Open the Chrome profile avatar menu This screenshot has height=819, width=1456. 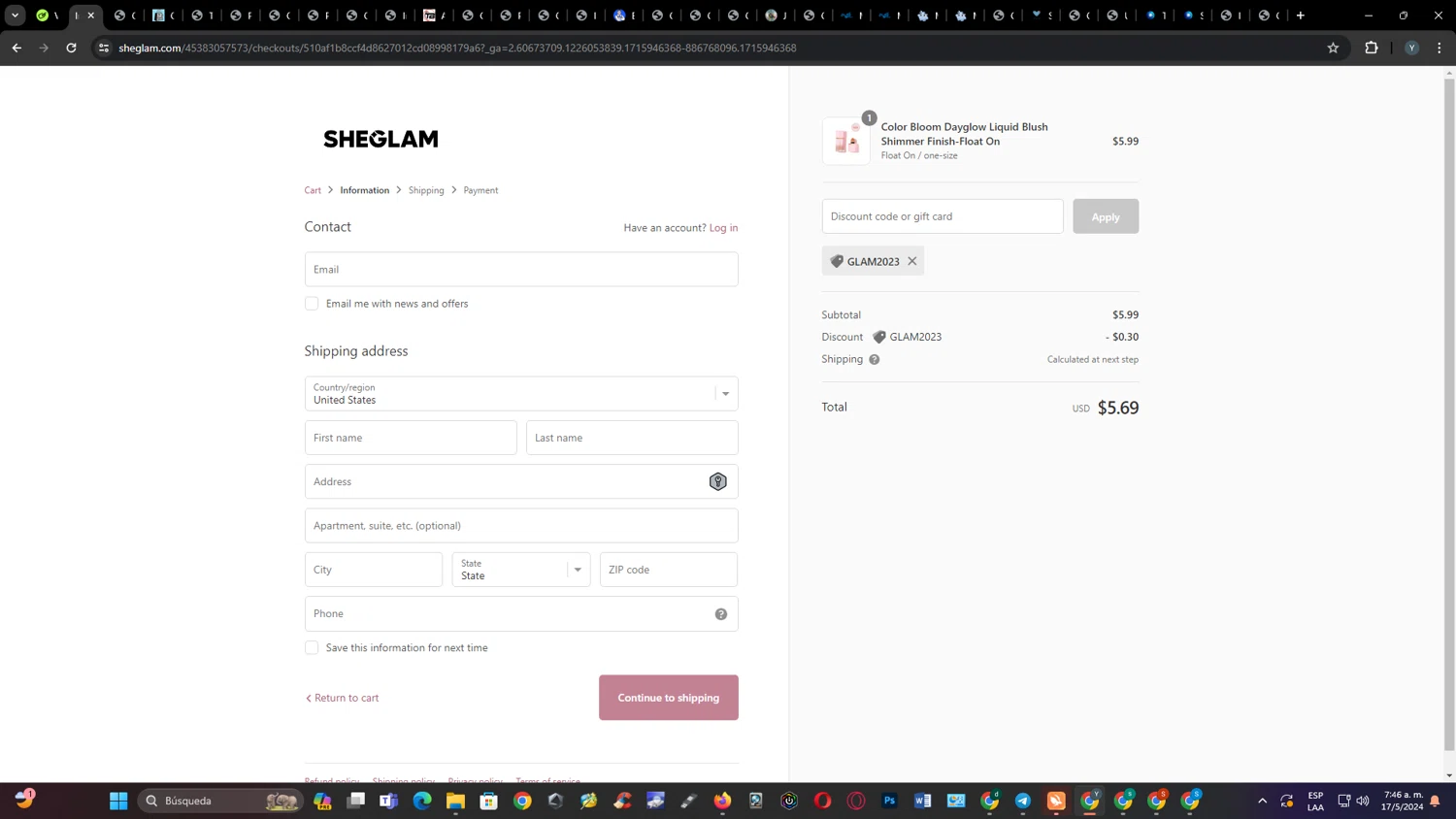[x=1411, y=48]
